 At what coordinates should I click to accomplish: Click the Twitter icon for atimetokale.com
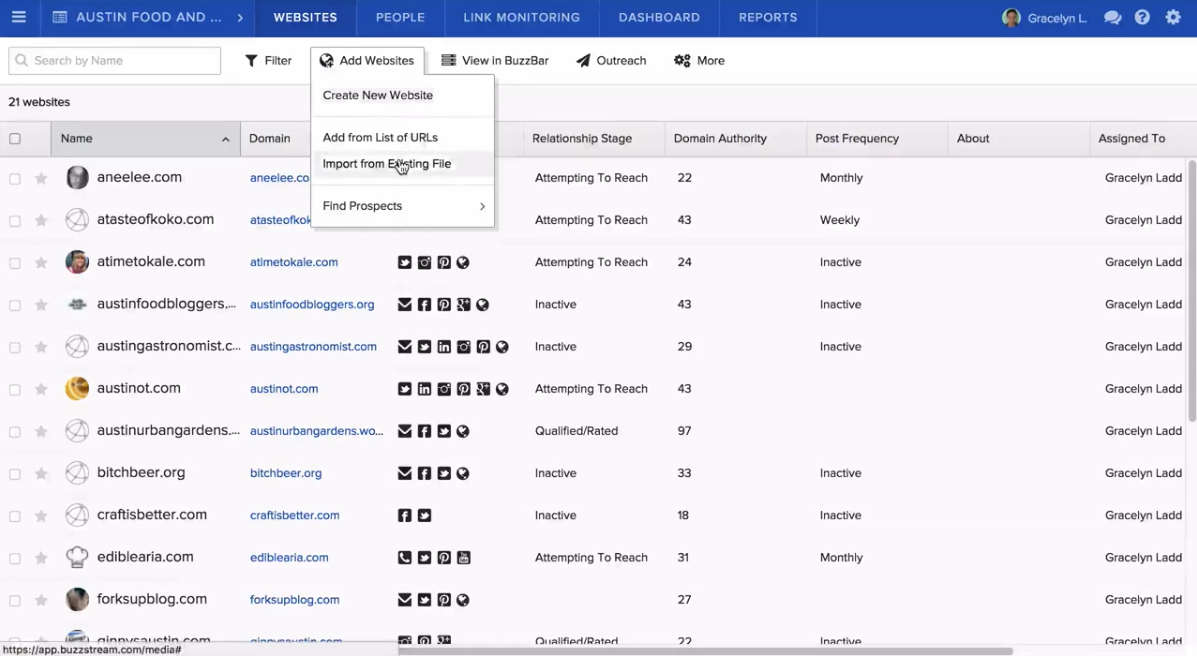pos(405,263)
